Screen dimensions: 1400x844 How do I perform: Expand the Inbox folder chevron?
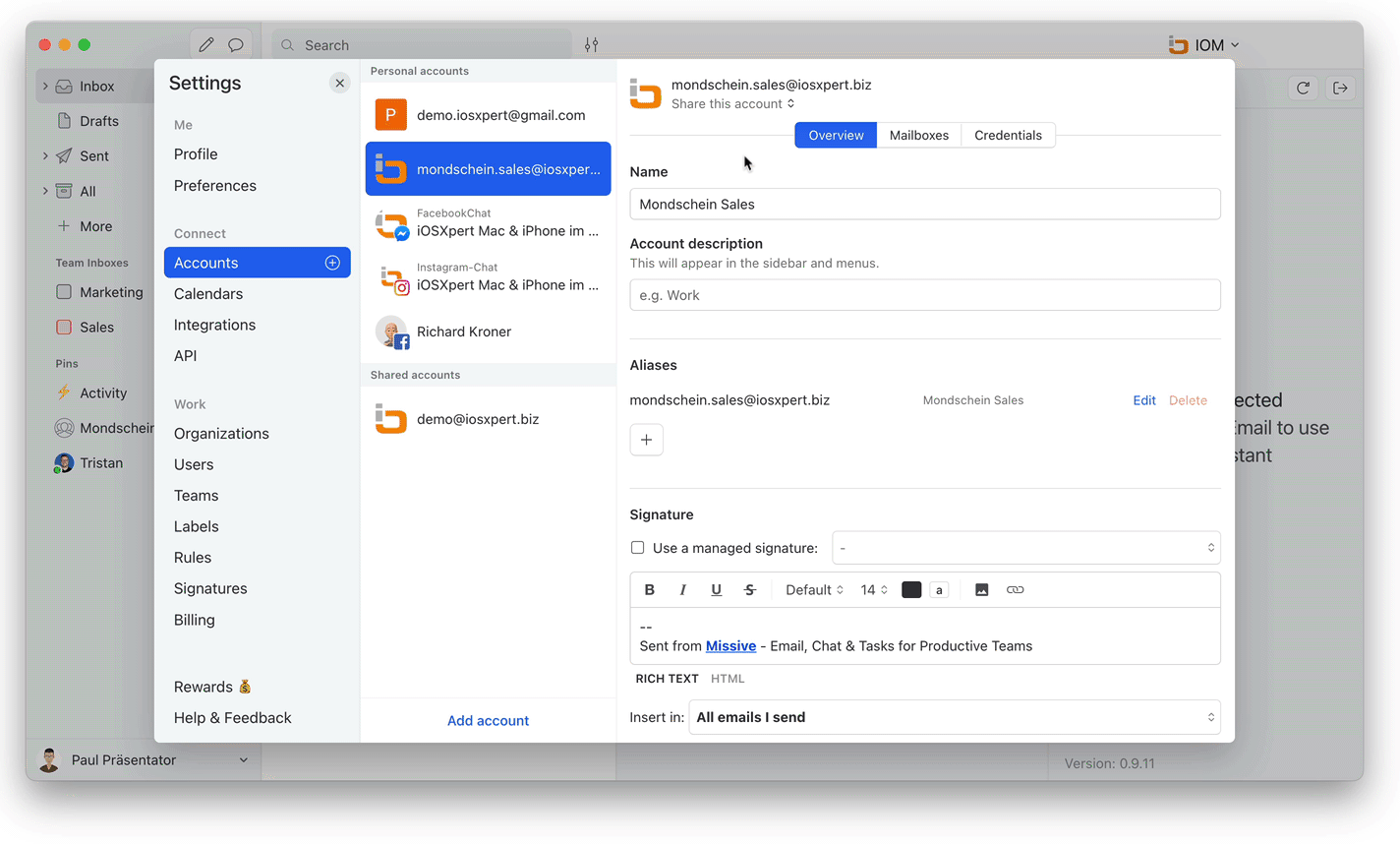click(45, 87)
